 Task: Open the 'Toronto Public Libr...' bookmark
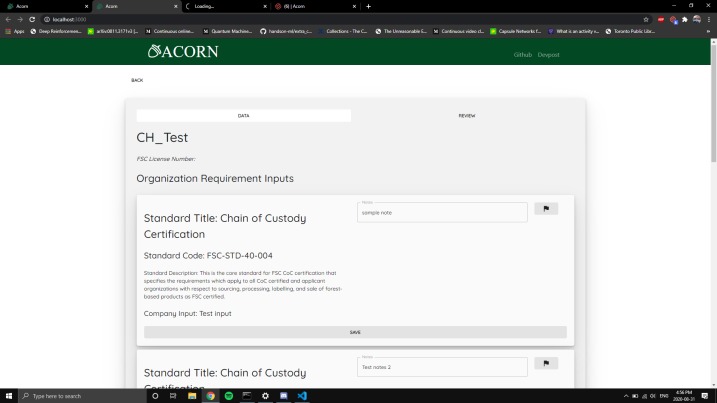tap(630, 31)
